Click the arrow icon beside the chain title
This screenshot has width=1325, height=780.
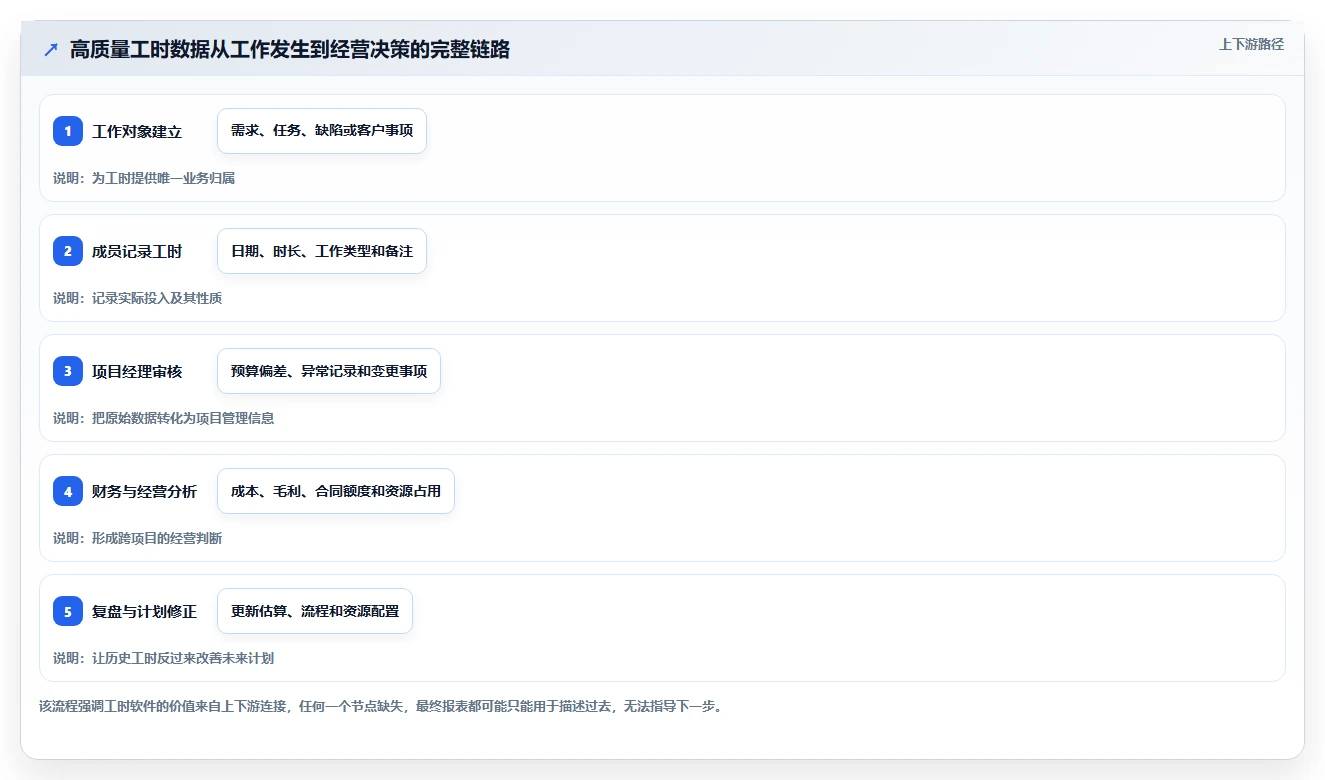[51, 50]
